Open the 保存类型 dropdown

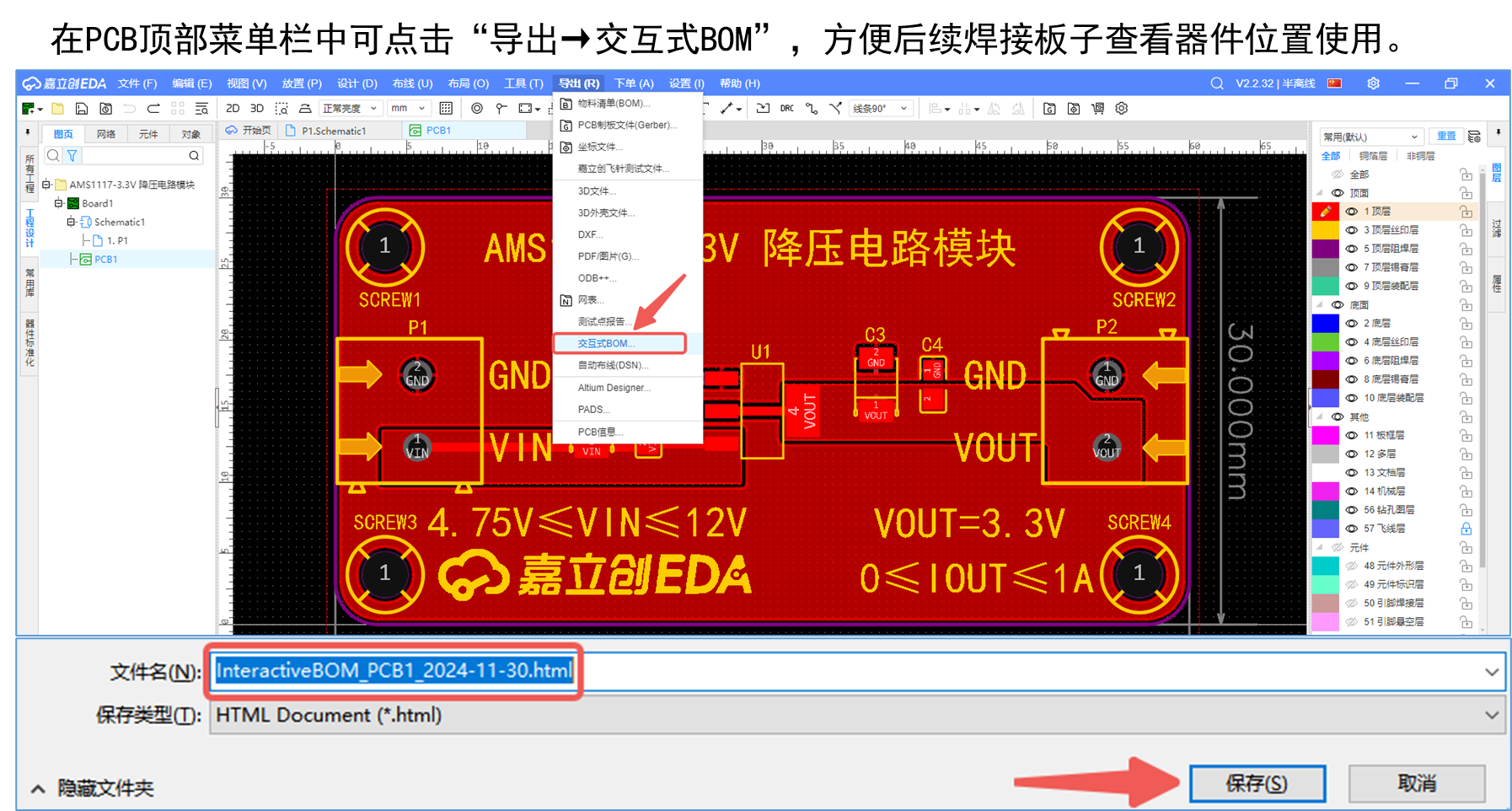click(x=856, y=716)
